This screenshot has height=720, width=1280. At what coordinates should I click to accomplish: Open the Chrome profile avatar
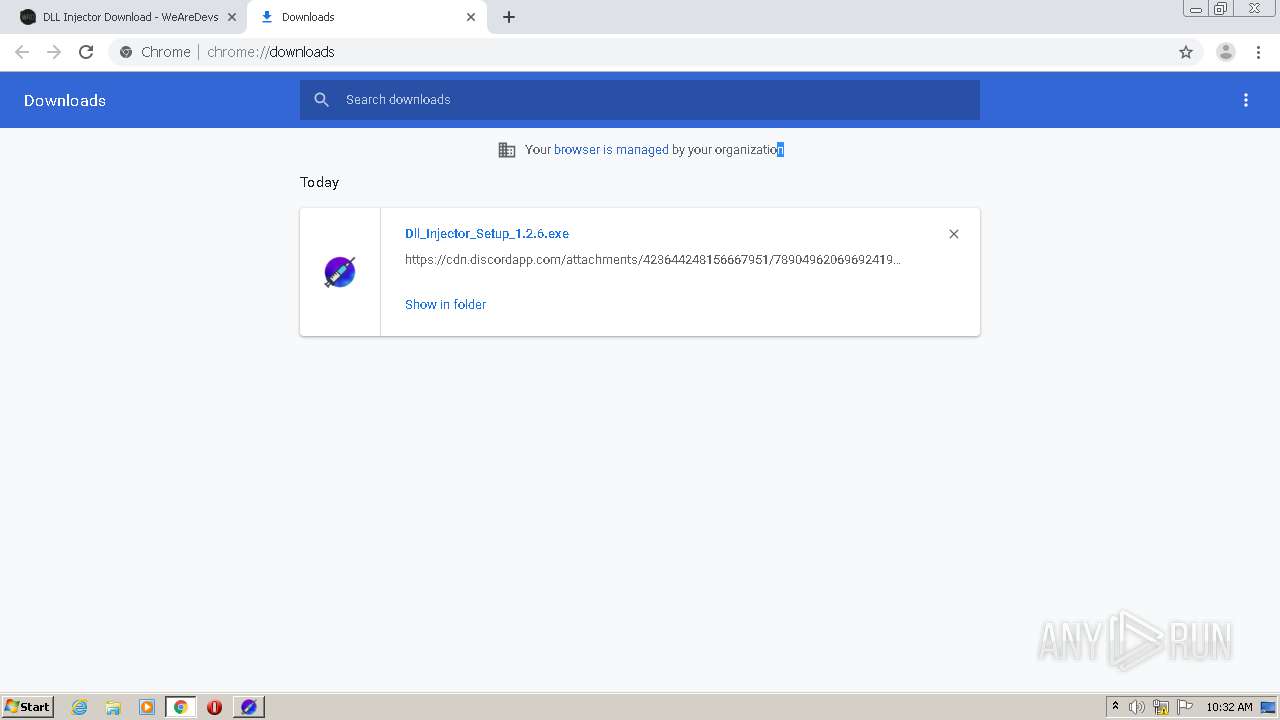tap(1226, 52)
